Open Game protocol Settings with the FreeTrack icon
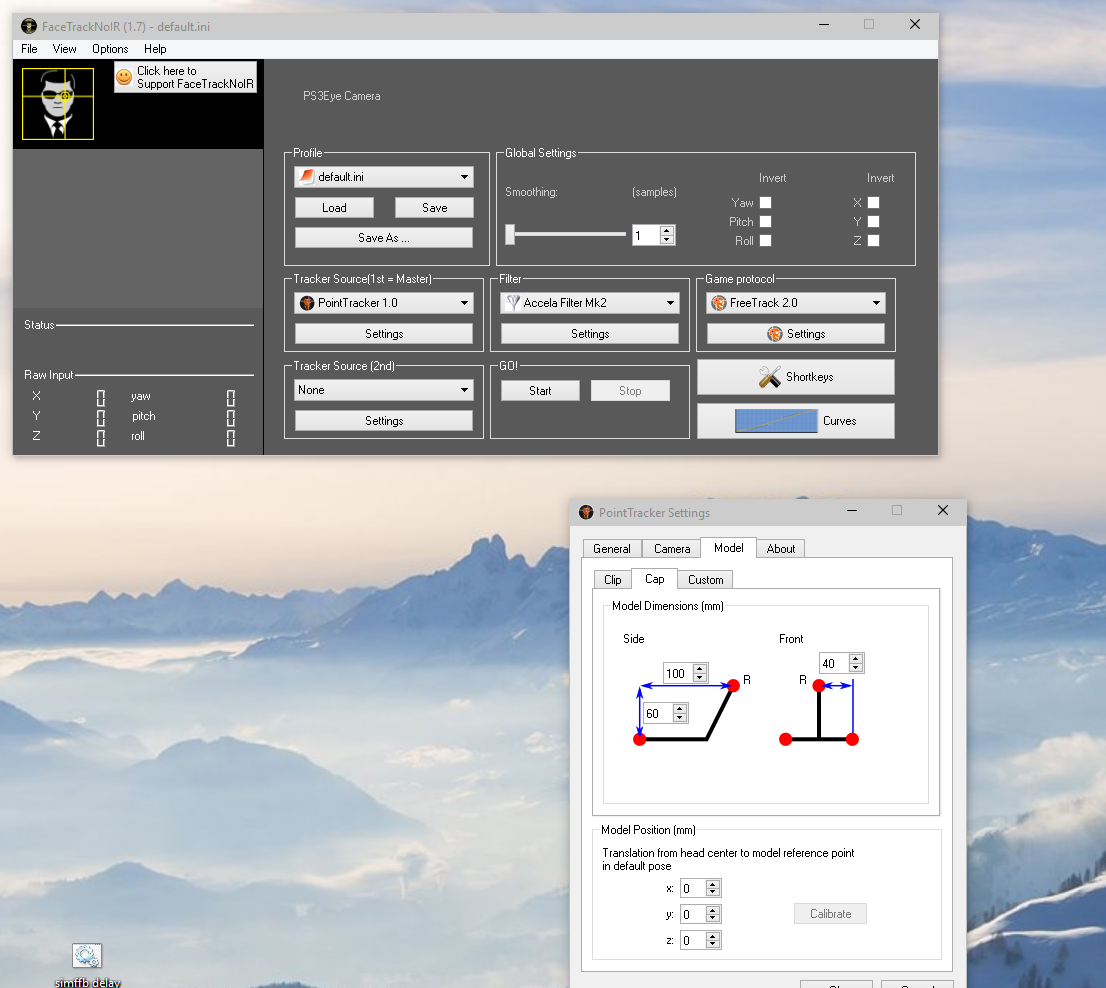This screenshot has width=1106, height=988. click(x=774, y=334)
